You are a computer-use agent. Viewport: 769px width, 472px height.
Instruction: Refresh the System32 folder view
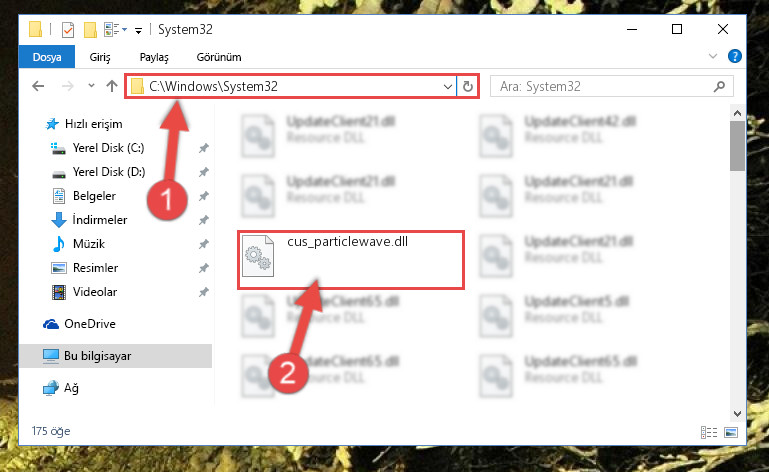(x=467, y=86)
